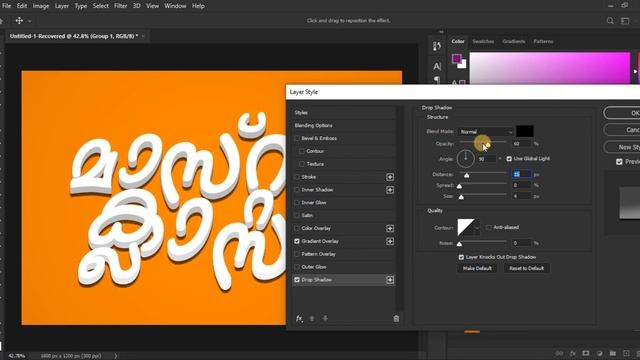Open the Filter menu
640x360 pixels.
pos(120,6)
